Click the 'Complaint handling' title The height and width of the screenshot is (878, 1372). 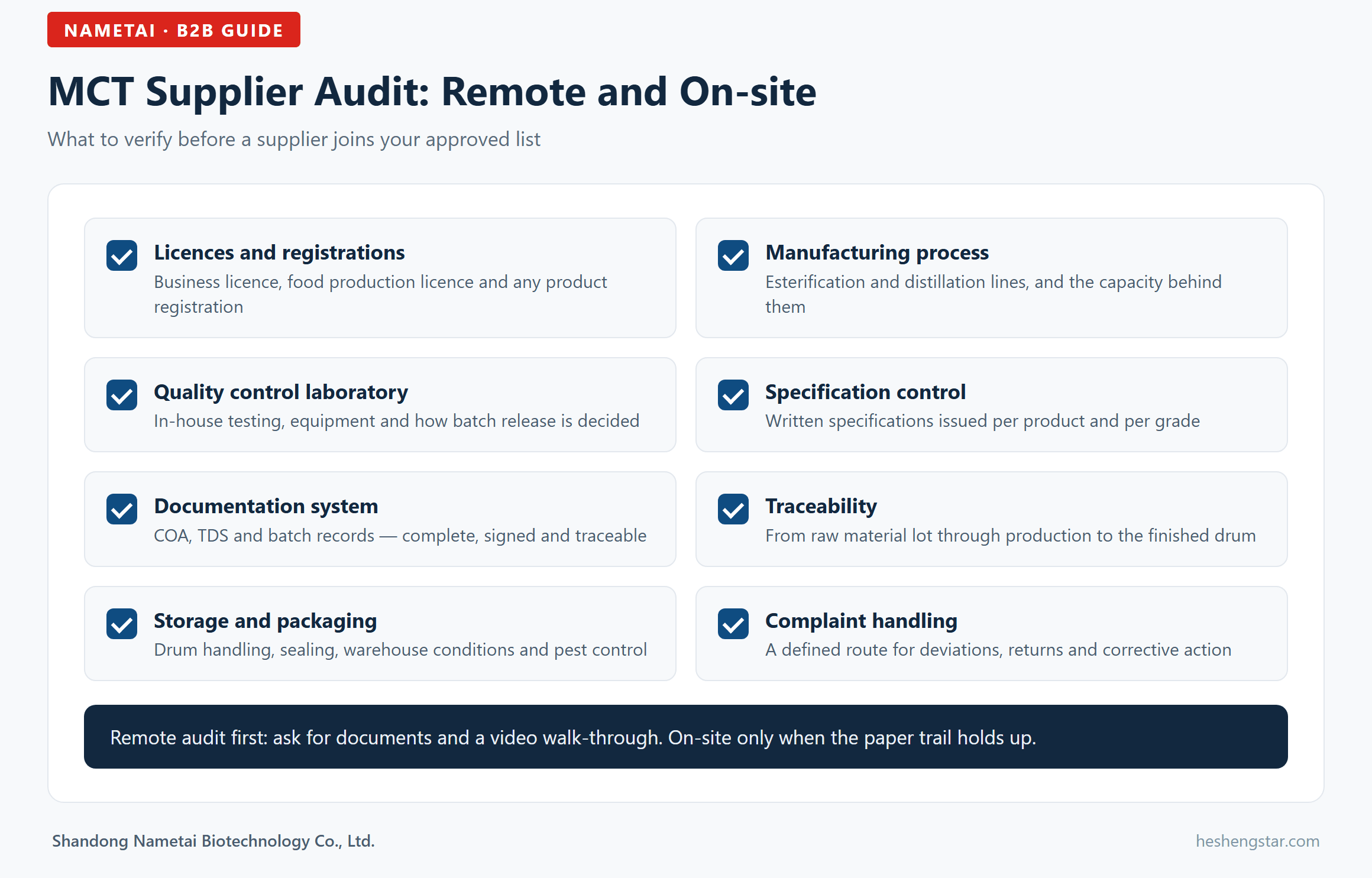tap(861, 621)
